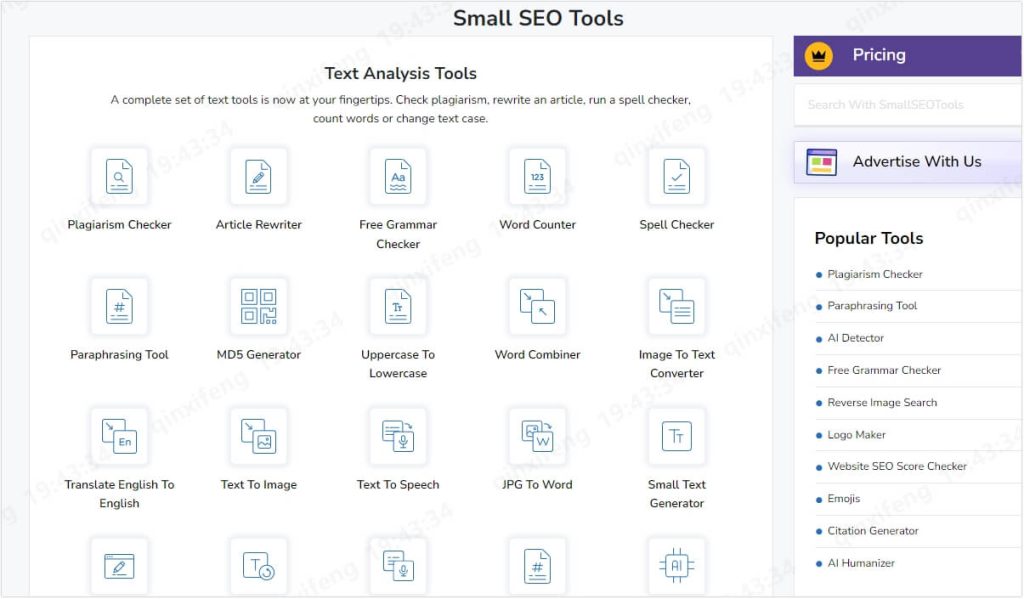Launch the Word Combiner tool
The width and height of the screenshot is (1024, 599).
(537, 306)
